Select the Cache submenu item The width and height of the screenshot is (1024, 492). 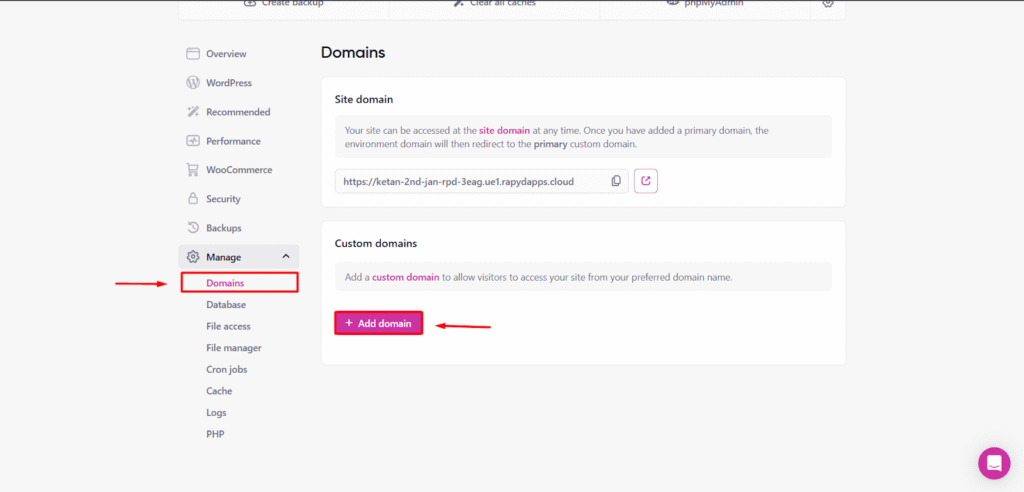click(x=219, y=391)
